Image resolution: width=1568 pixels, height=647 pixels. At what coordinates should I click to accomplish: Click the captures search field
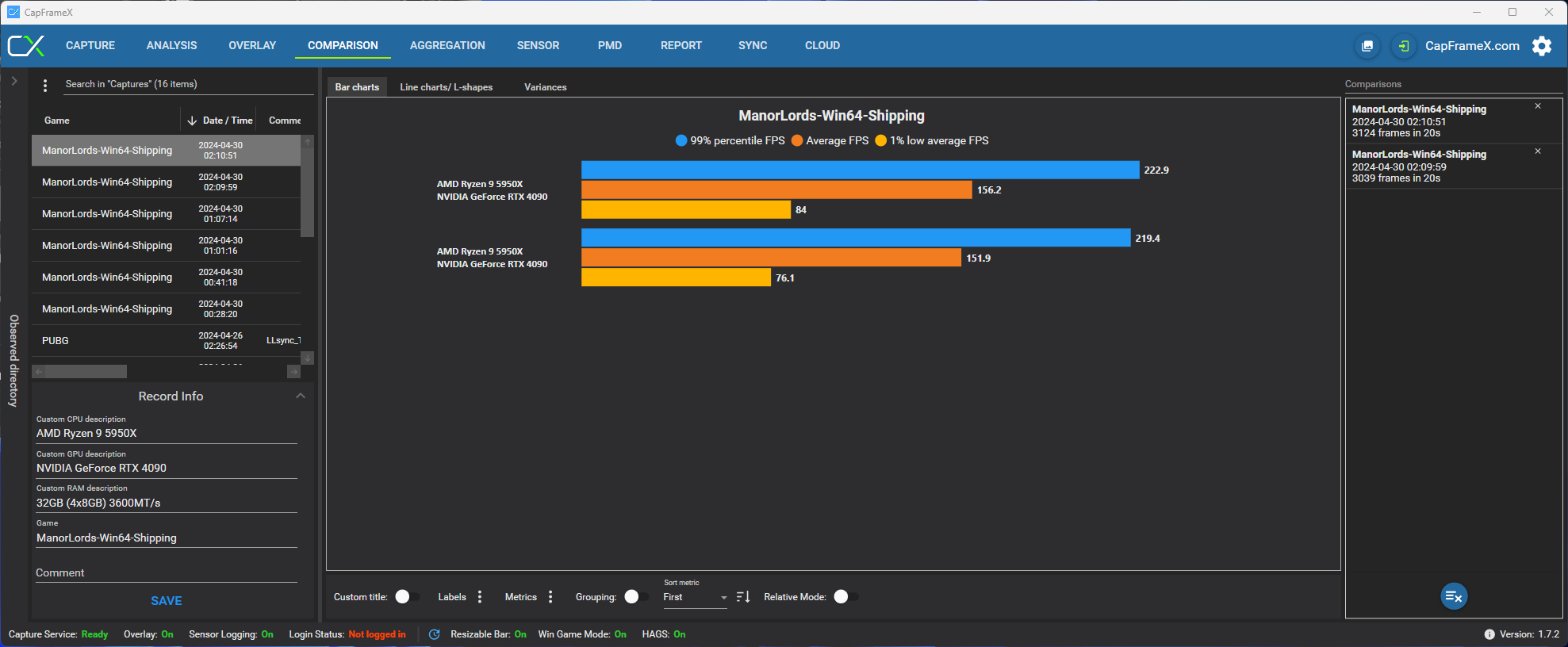(x=187, y=85)
